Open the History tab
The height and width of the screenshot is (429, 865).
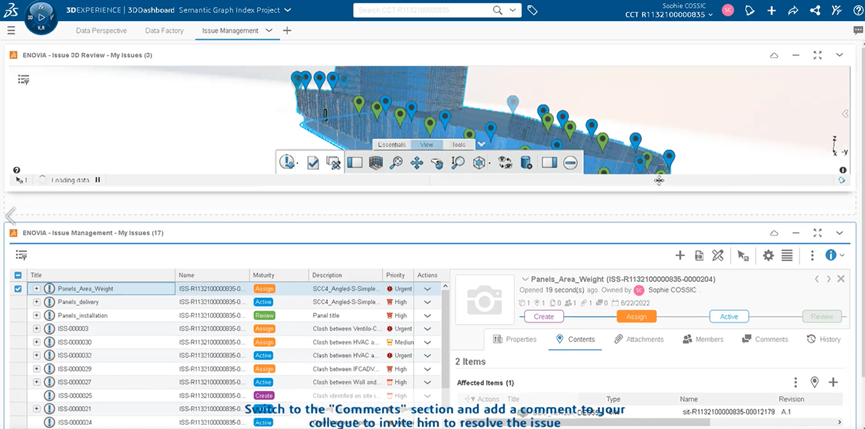click(823, 339)
